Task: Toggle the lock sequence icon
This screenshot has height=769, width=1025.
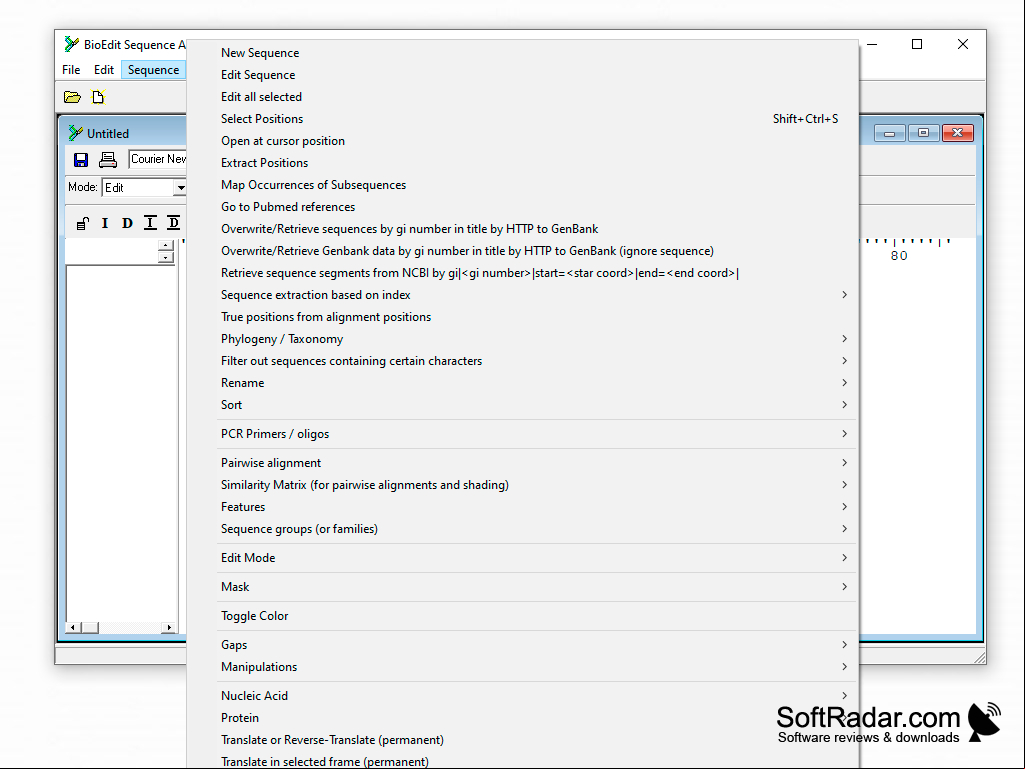Action: pos(82,224)
